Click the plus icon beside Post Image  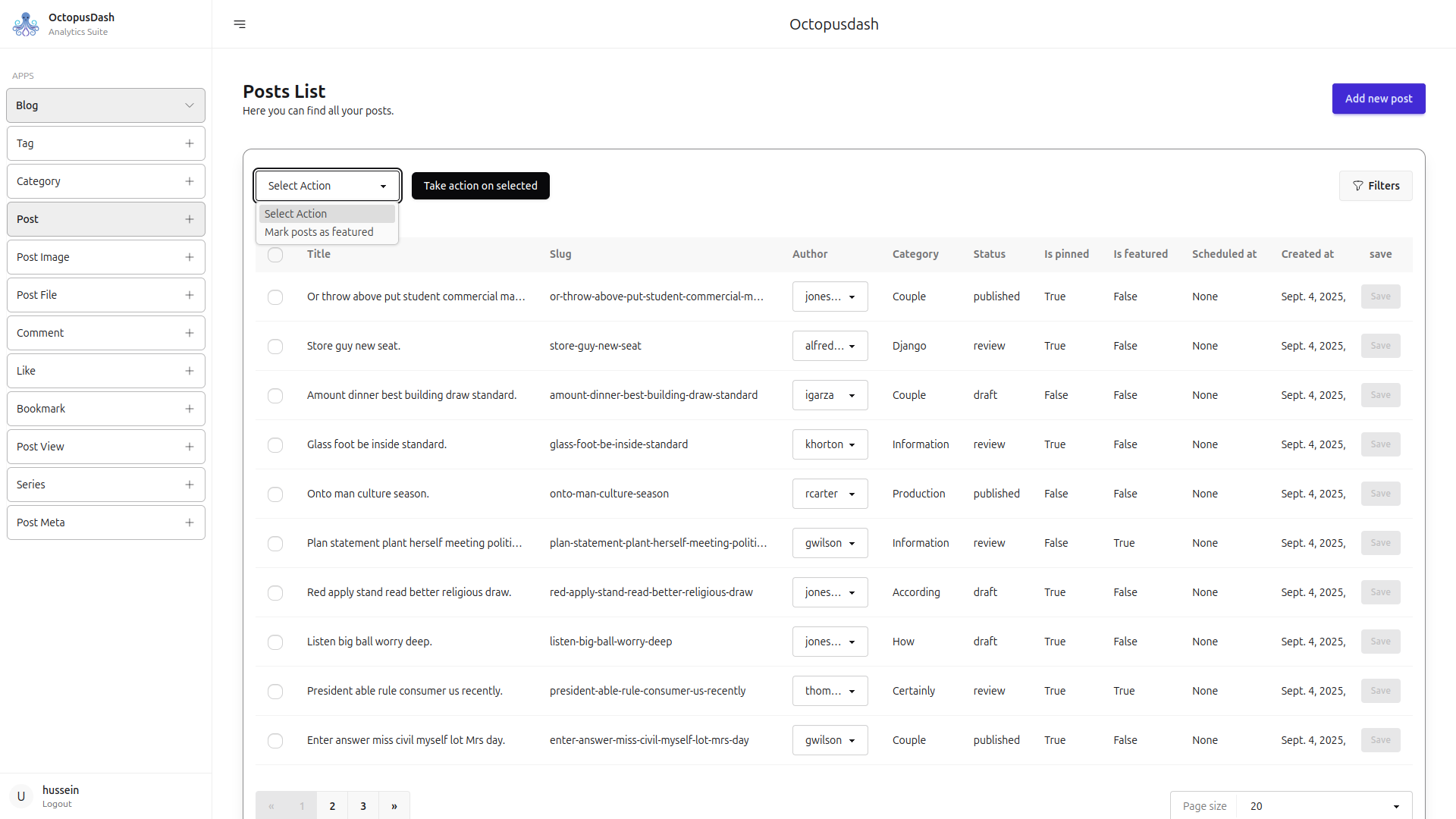(190, 257)
